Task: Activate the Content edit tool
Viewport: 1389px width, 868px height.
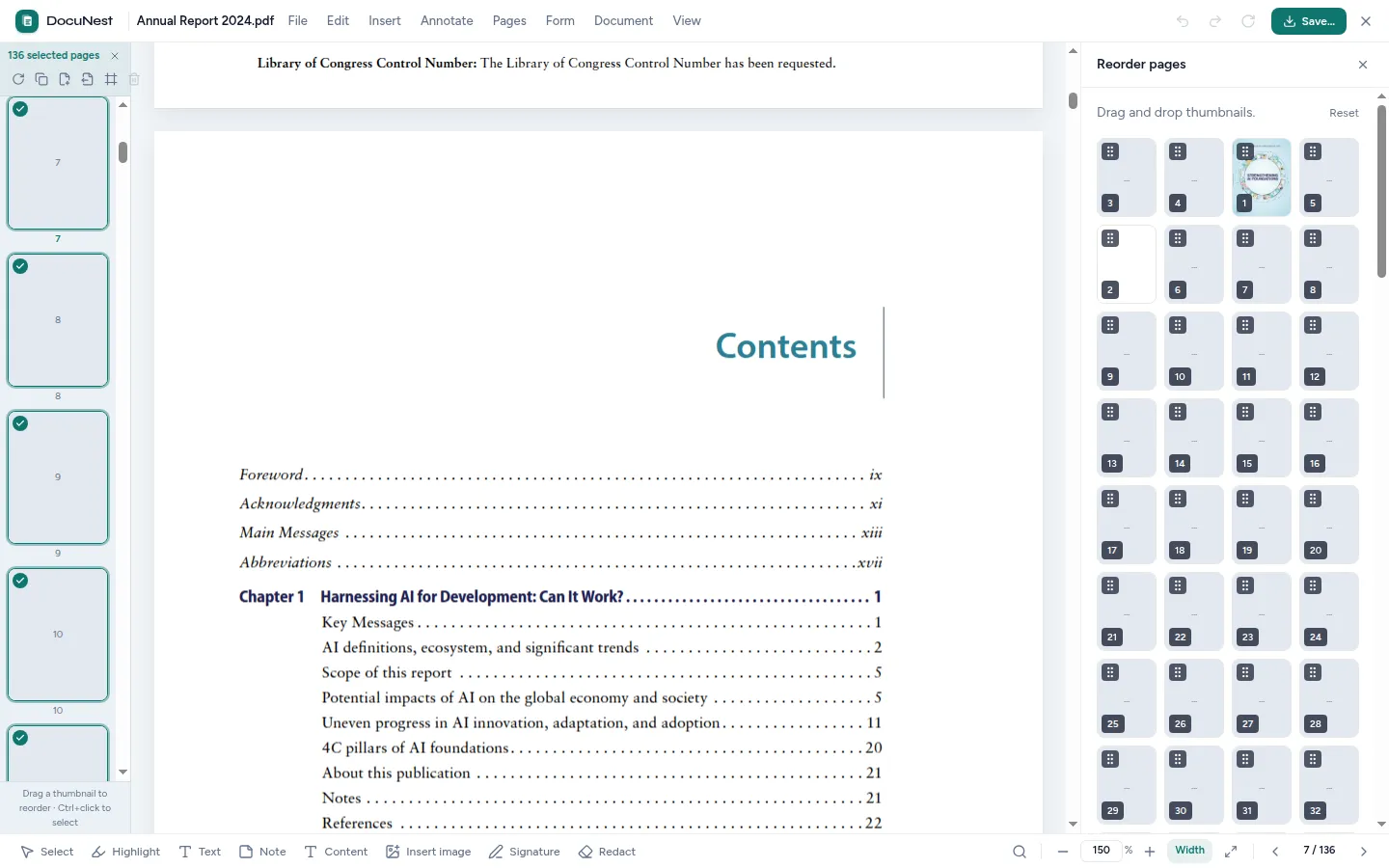Action: point(336,852)
